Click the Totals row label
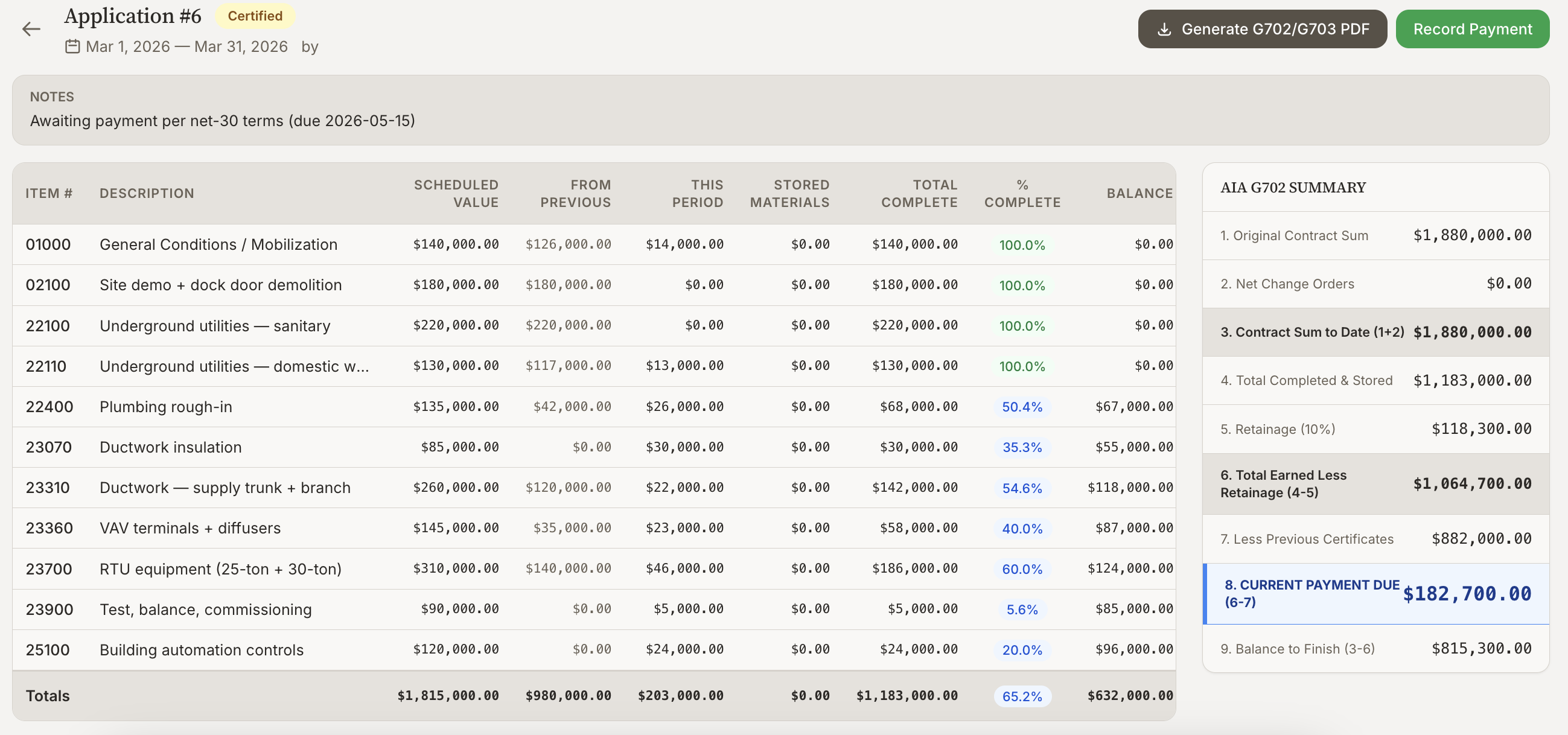Viewport: 1568px width, 735px height. click(48, 695)
